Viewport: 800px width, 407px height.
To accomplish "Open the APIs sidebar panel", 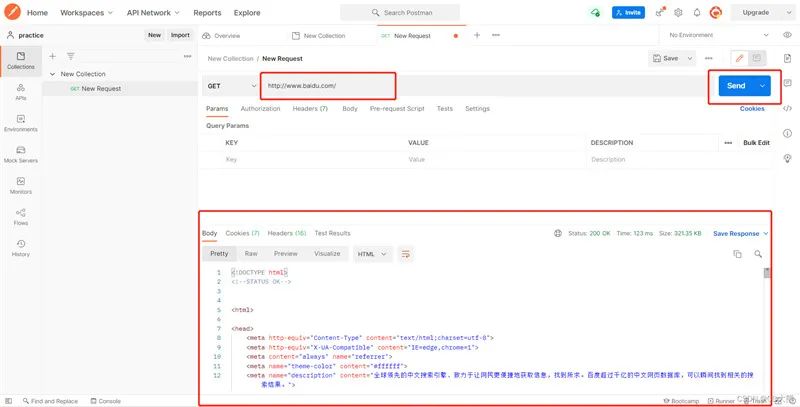I will (x=21, y=92).
